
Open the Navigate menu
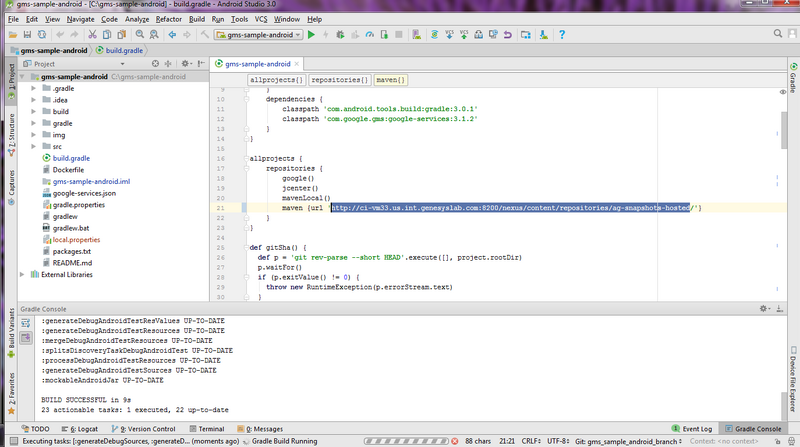click(80, 19)
